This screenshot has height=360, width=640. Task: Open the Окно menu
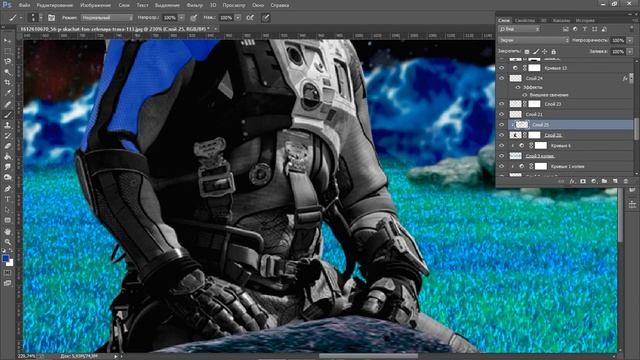click(x=258, y=5)
